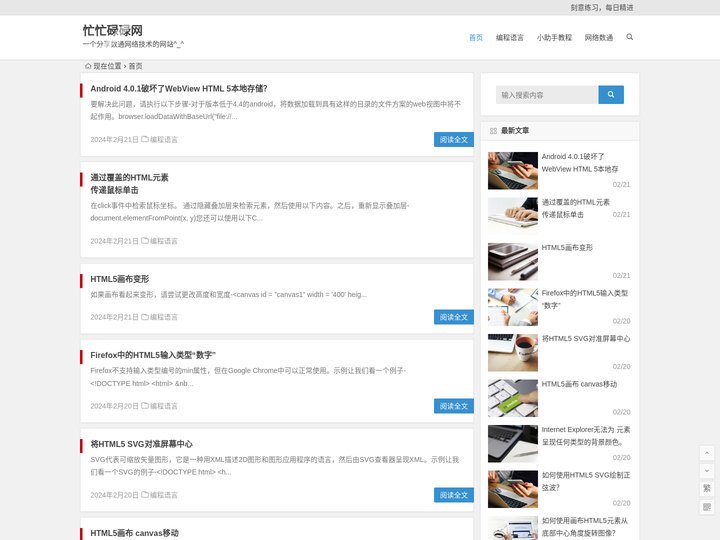Focus the 输入搜索内容 search field

[547, 95]
